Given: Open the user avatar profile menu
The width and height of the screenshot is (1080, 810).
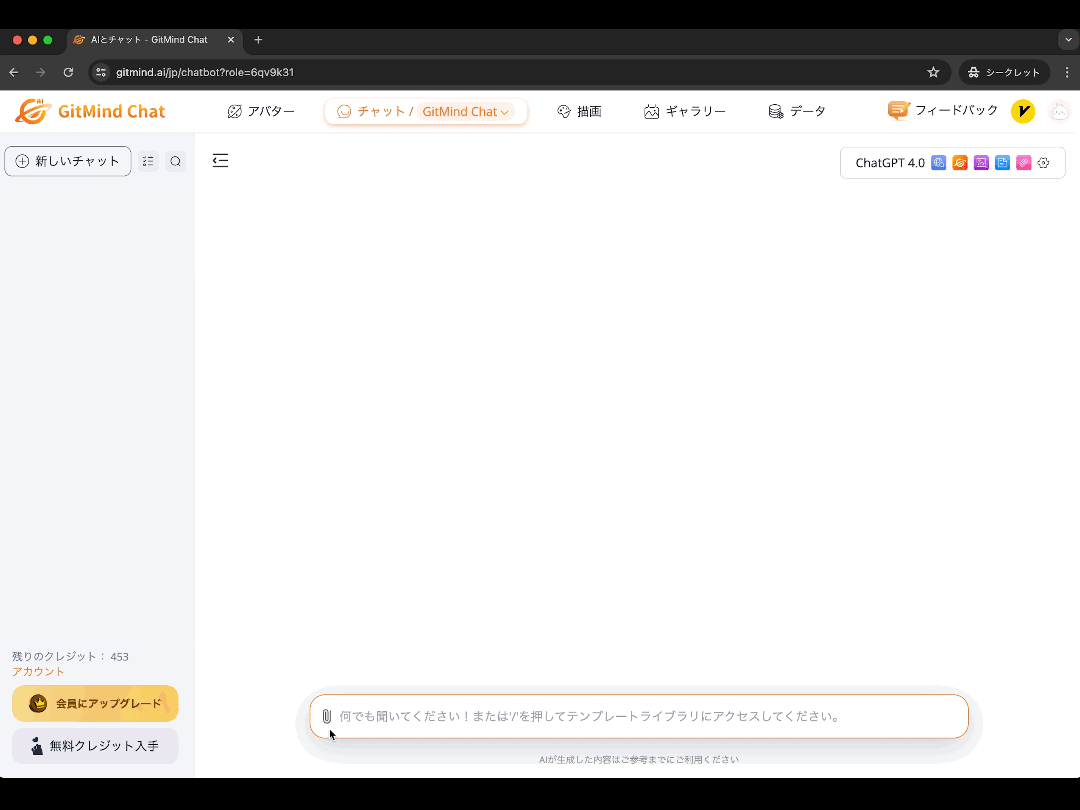Looking at the screenshot, I should point(1059,111).
